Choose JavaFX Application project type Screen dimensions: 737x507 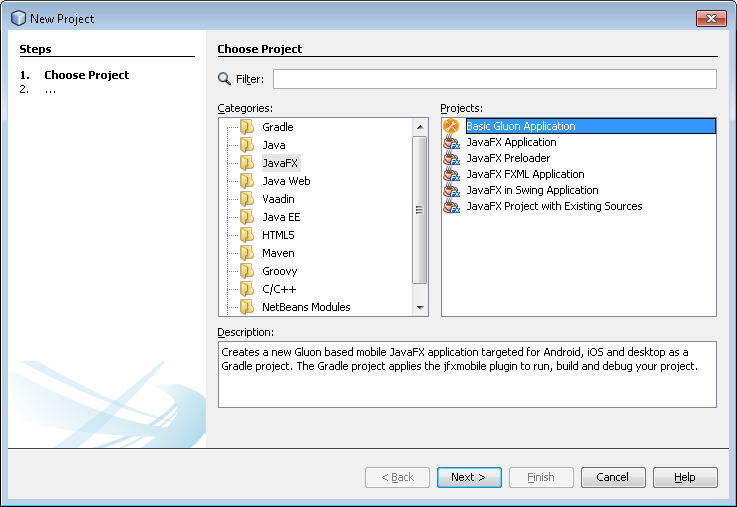click(511, 142)
